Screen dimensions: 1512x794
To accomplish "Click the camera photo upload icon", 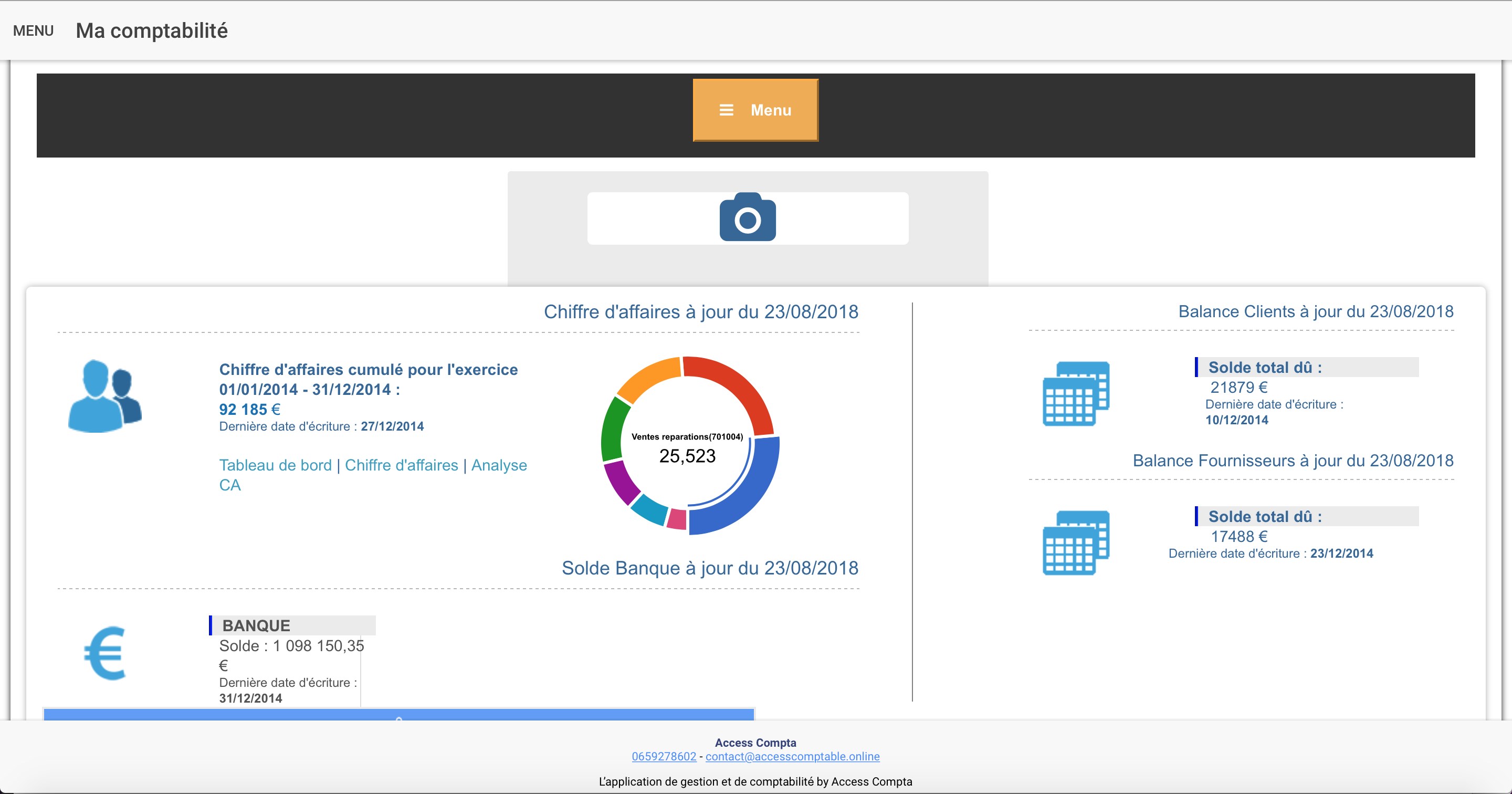I will point(747,217).
